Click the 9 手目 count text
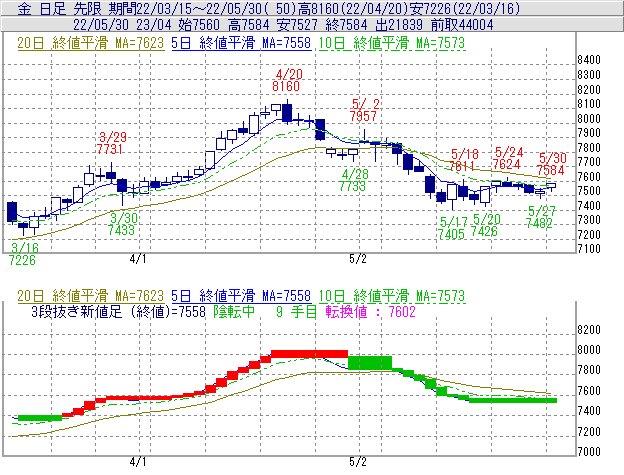Viewport: 624px width, 475px height. pos(296,311)
